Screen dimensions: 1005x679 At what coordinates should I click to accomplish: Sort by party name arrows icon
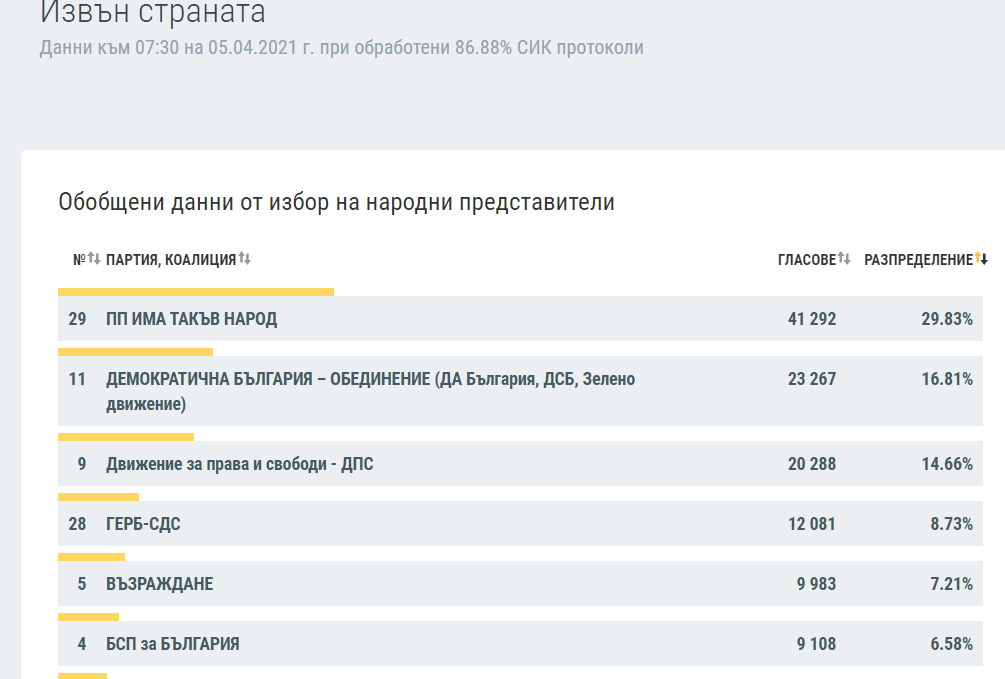[x=244, y=258]
